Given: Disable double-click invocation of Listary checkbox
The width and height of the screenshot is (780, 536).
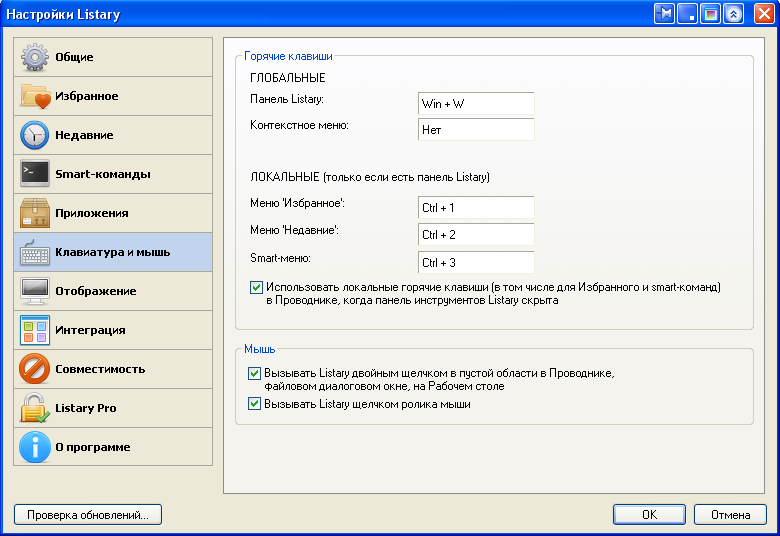Looking at the screenshot, I should (254, 373).
